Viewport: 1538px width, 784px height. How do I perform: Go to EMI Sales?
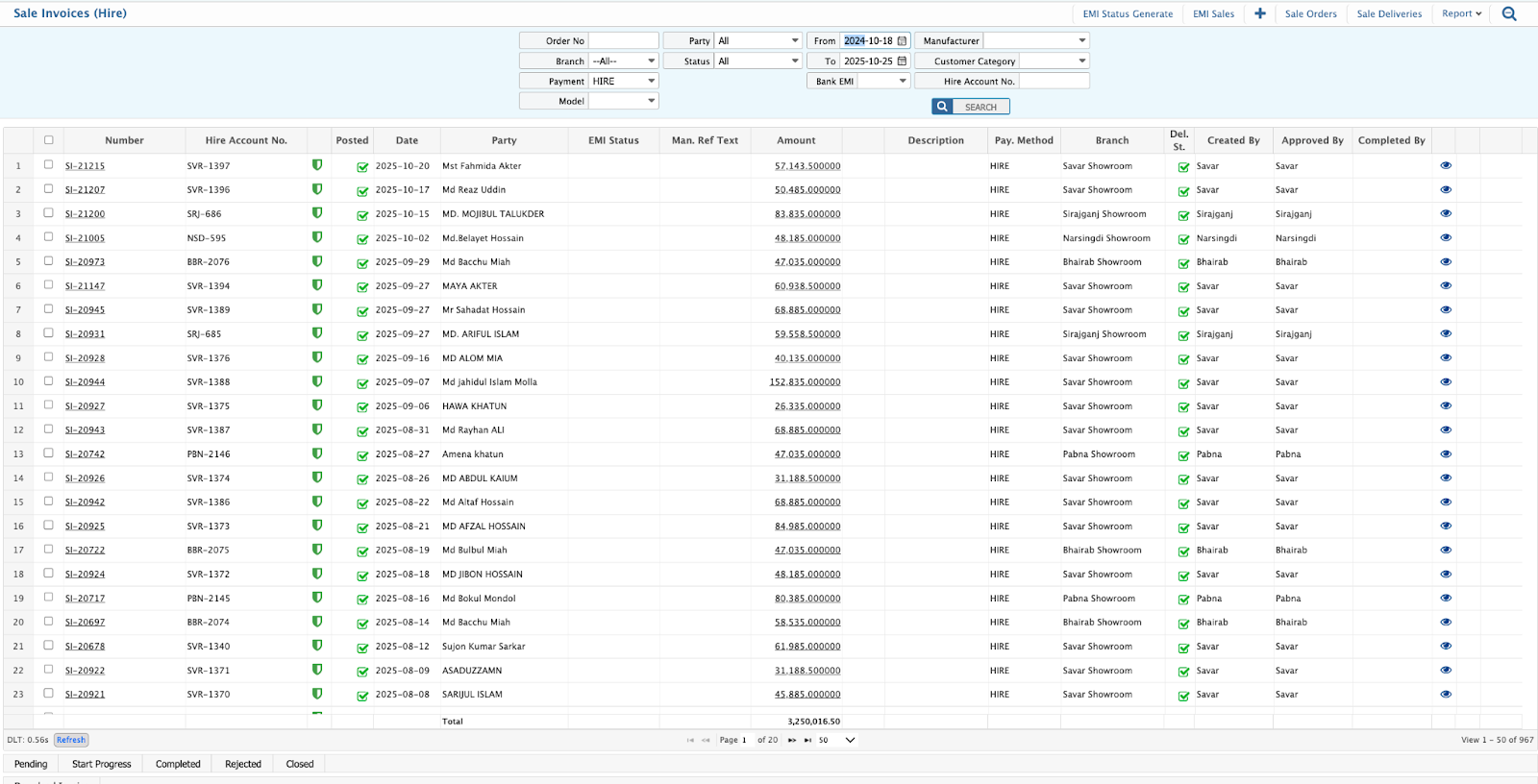(x=1213, y=13)
